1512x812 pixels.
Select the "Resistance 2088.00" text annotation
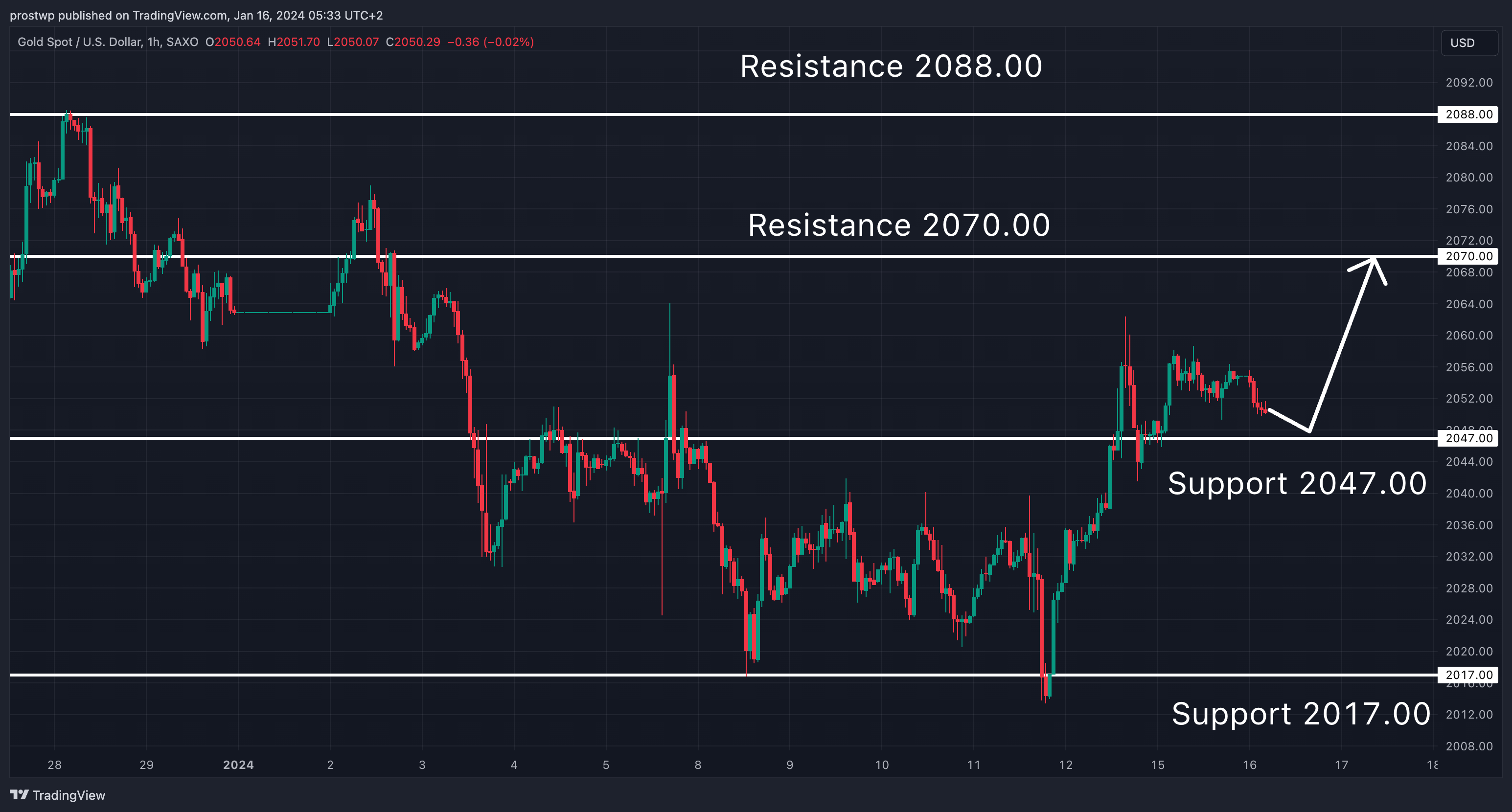click(x=891, y=67)
